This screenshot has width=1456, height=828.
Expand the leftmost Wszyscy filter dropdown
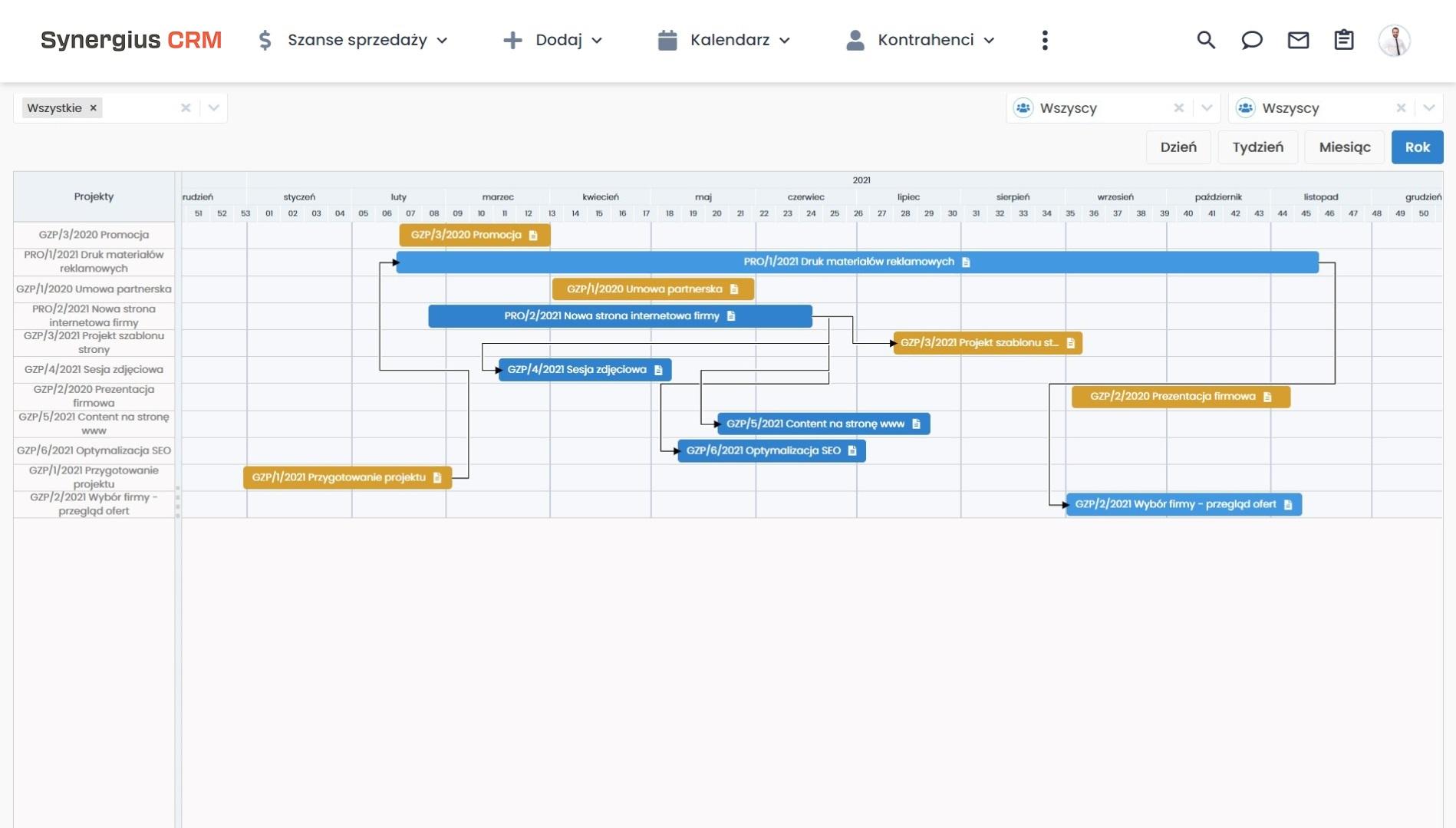tap(1206, 107)
